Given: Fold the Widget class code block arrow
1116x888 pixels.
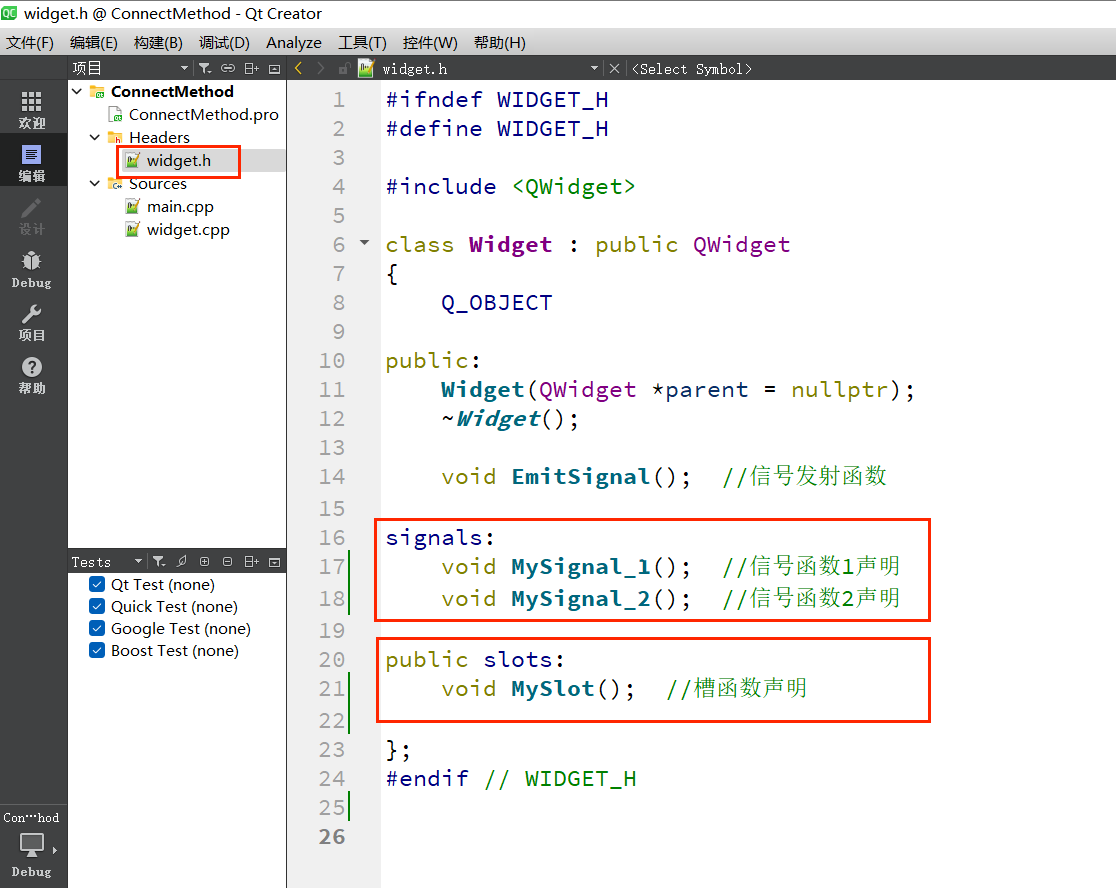Looking at the screenshot, I should coord(364,243).
